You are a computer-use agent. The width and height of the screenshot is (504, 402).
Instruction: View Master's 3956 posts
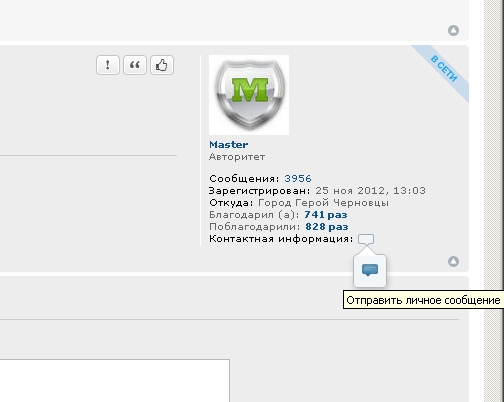tap(298, 179)
